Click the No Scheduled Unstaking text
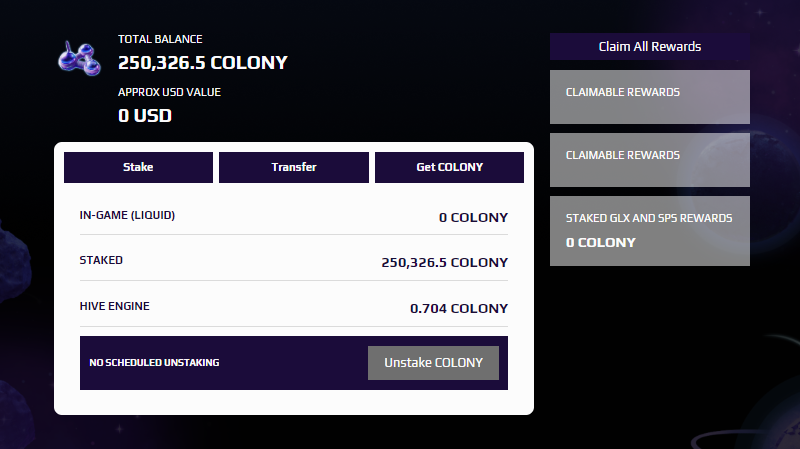Viewport: 800px width, 449px height. click(x=154, y=363)
